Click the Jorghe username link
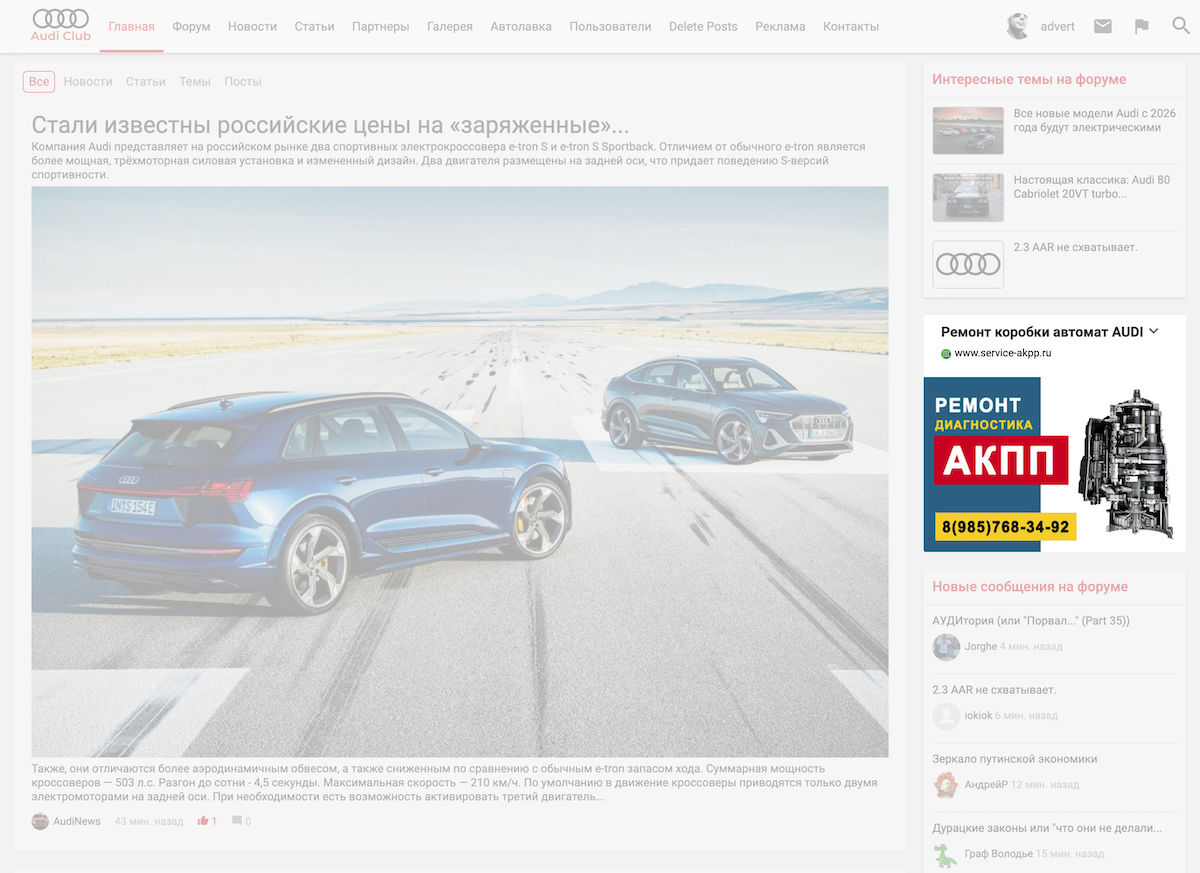1200x873 pixels. coord(981,647)
